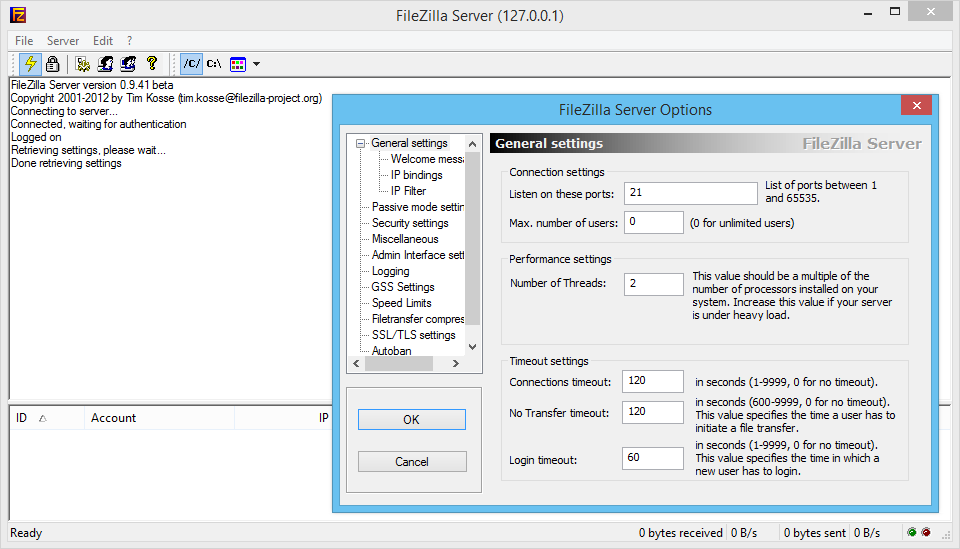This screenshot has width=960, height=549.
Task: Open the Edit menu
Action: (x=102, y=40)
